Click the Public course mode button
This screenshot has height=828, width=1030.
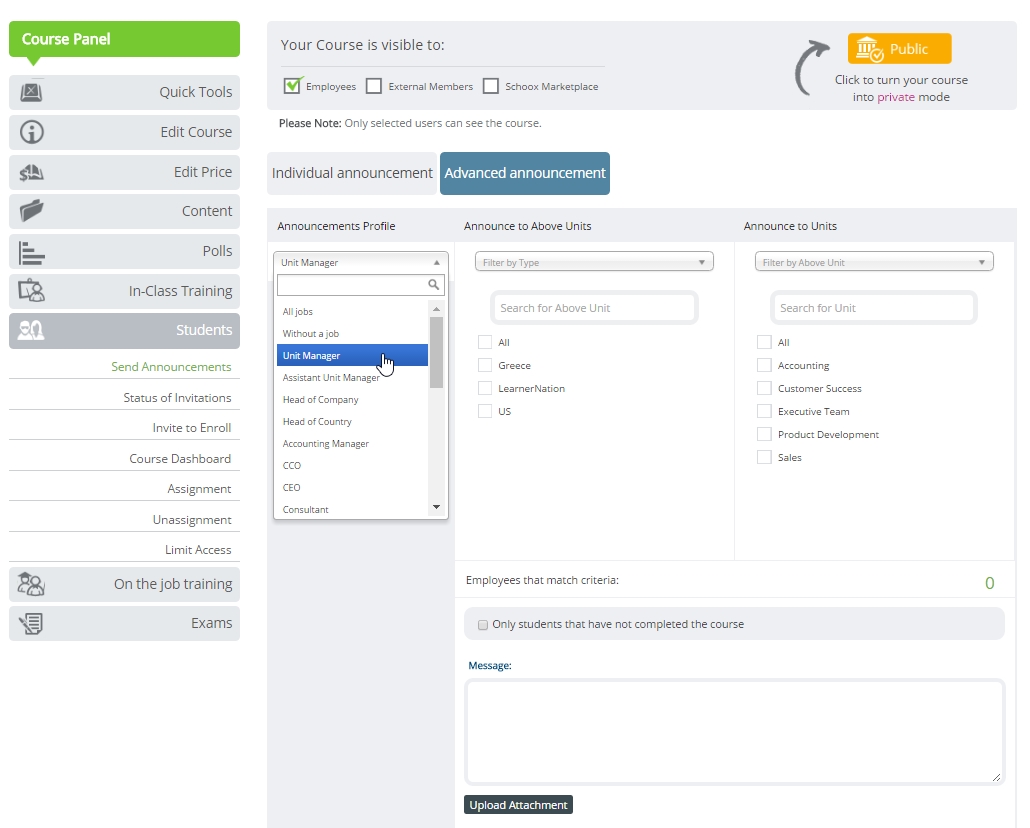(x=899, y=49)
